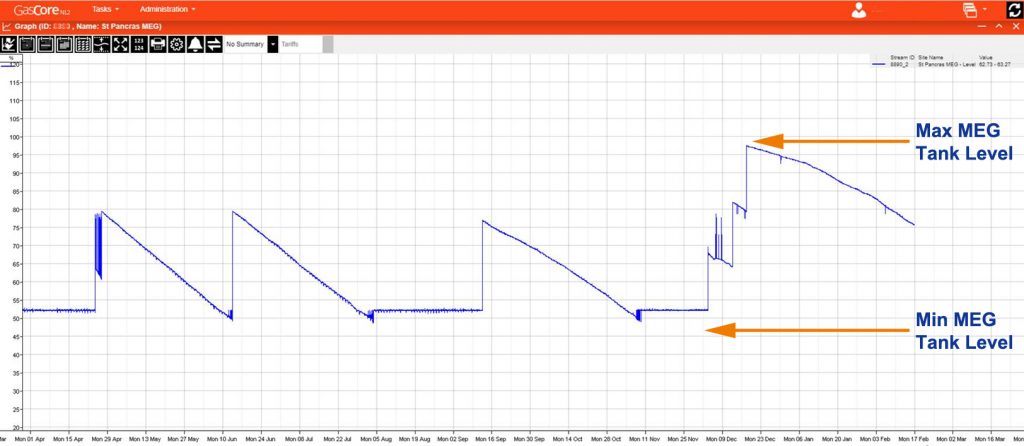1024x446 pixels.
Task: Click the Mon 16 Sep axis label
Action: [x=492, y=440]
